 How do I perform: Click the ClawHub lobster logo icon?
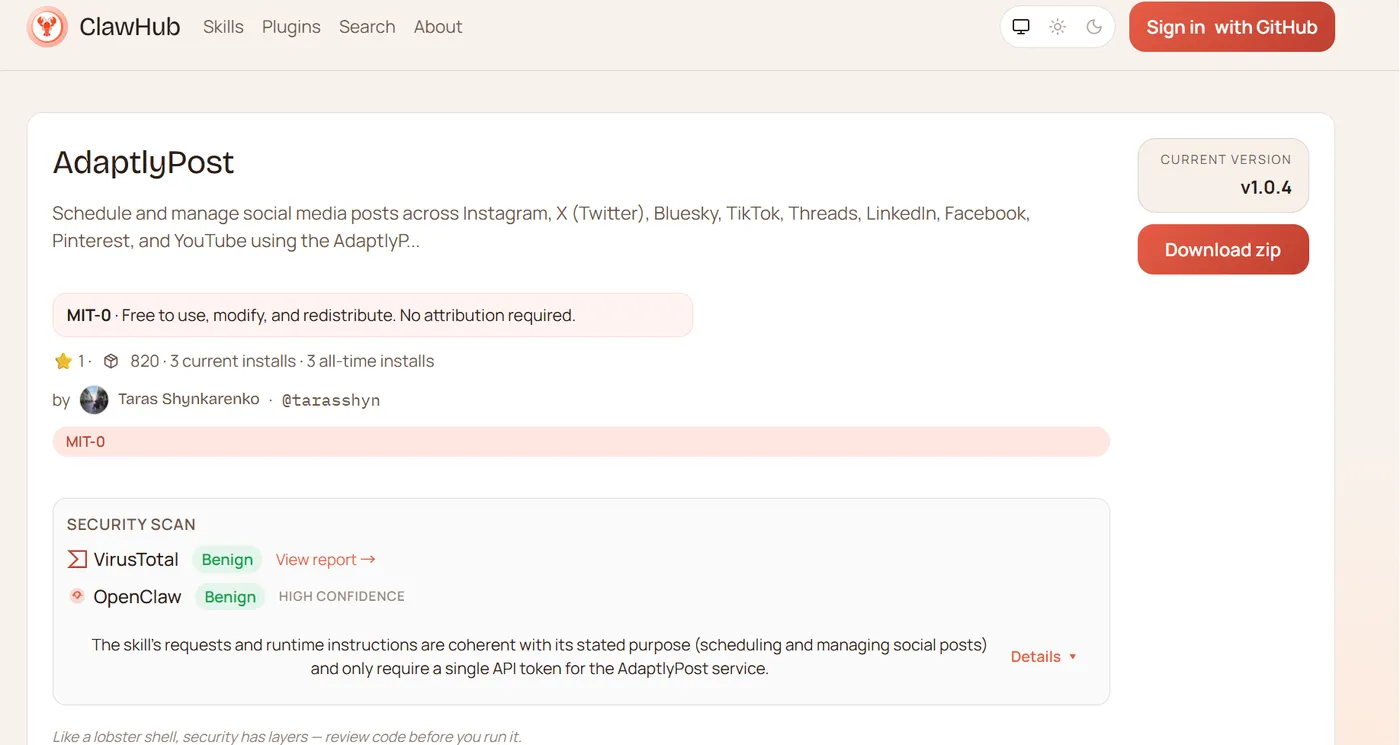[47, 27]
